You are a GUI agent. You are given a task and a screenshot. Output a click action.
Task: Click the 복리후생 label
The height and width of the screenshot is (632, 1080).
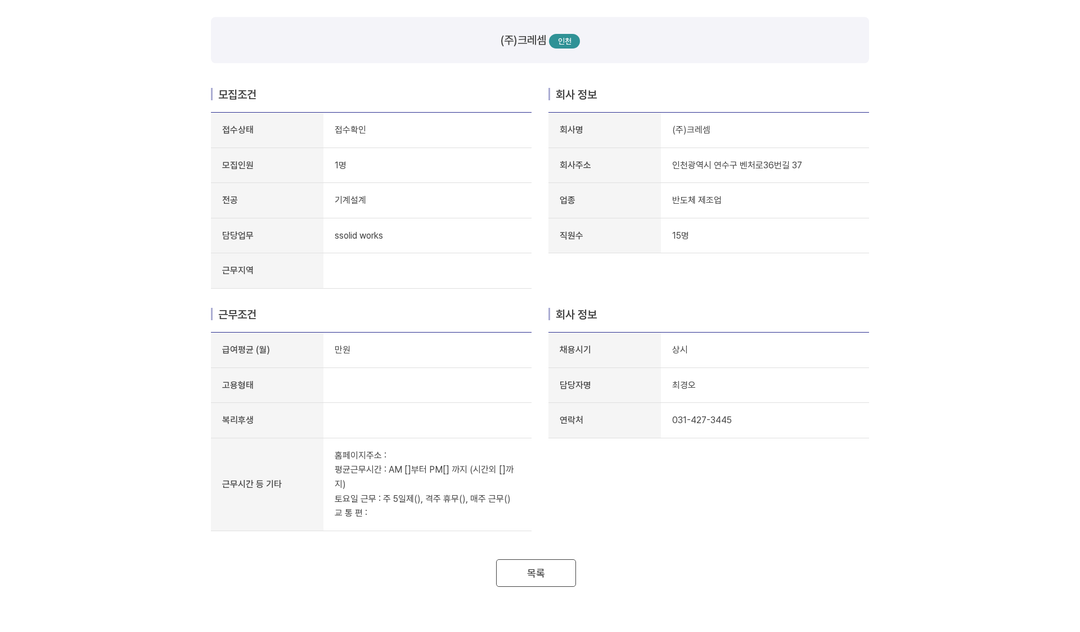pyautogui.click(x=238, y=420)
